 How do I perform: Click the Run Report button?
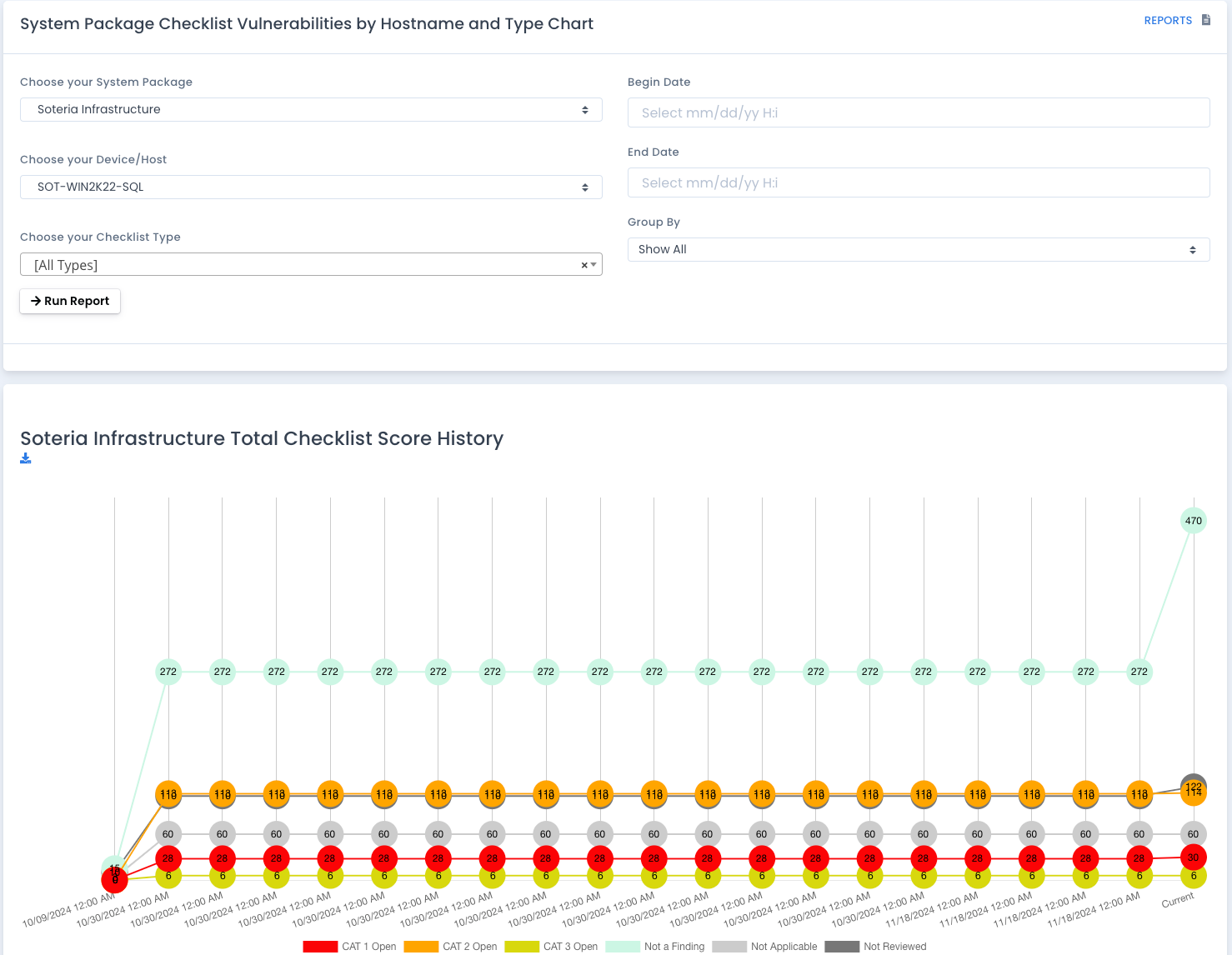tap(70, 301)
